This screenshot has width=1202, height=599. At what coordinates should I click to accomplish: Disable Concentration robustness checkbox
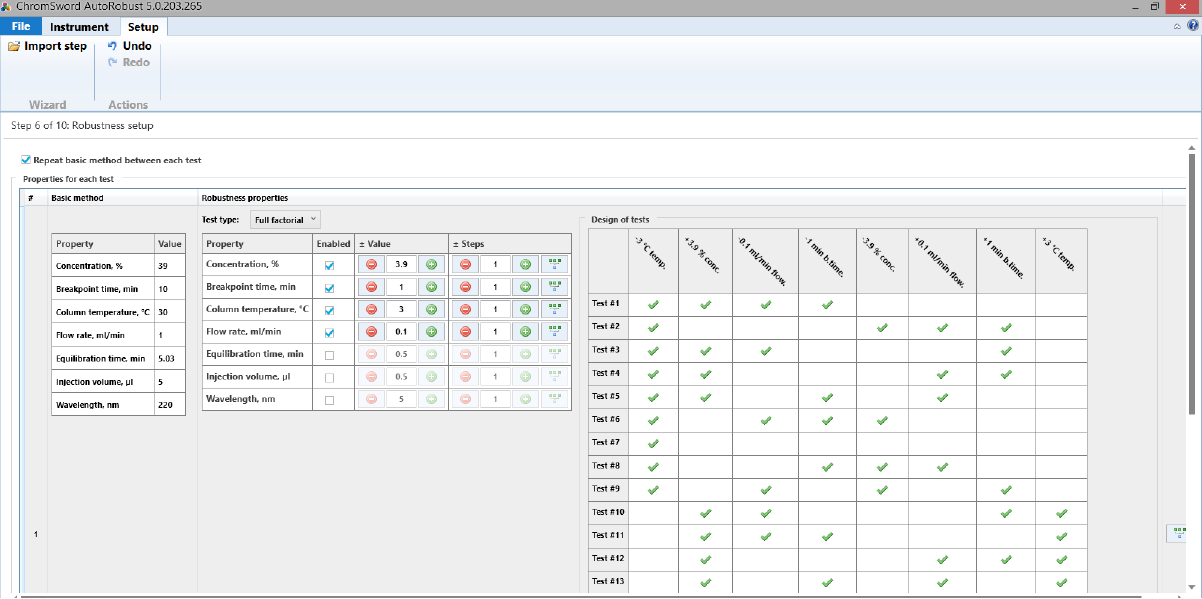(329, 266)
